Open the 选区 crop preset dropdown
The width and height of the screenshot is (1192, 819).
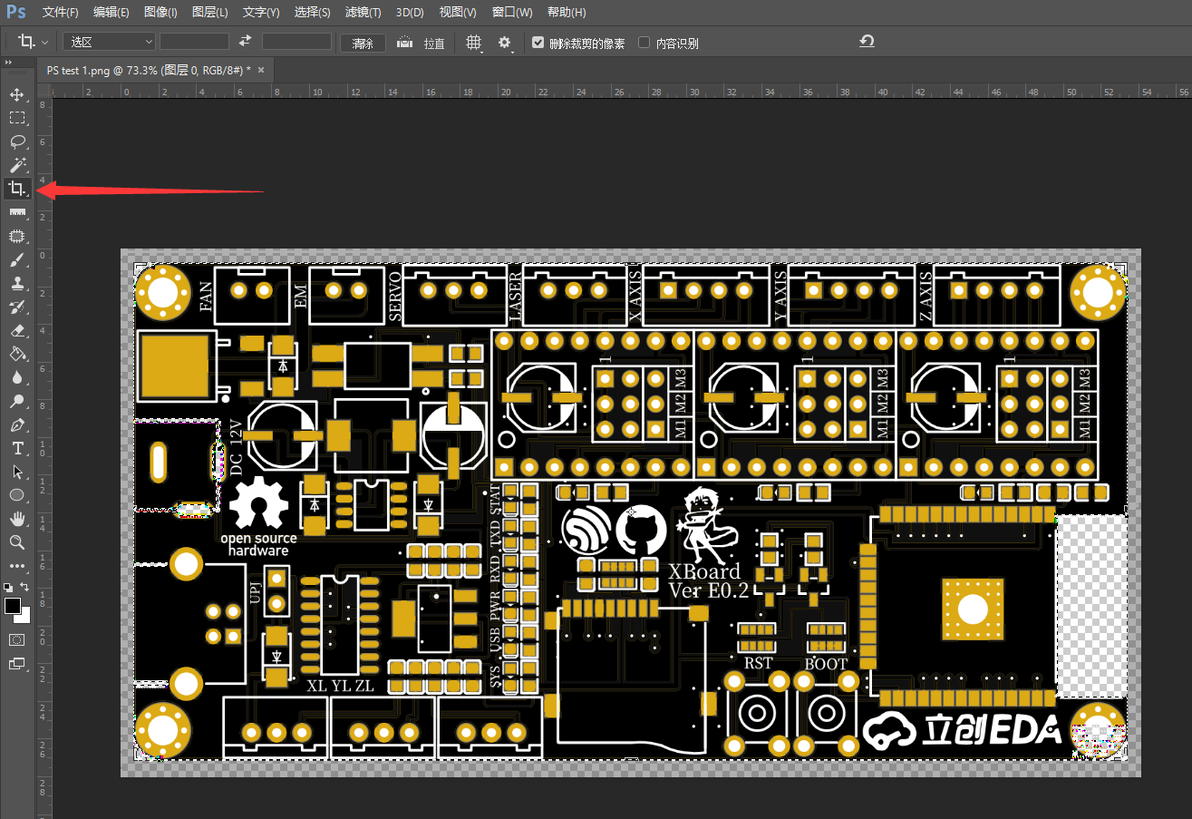click(x=109, y=42)
